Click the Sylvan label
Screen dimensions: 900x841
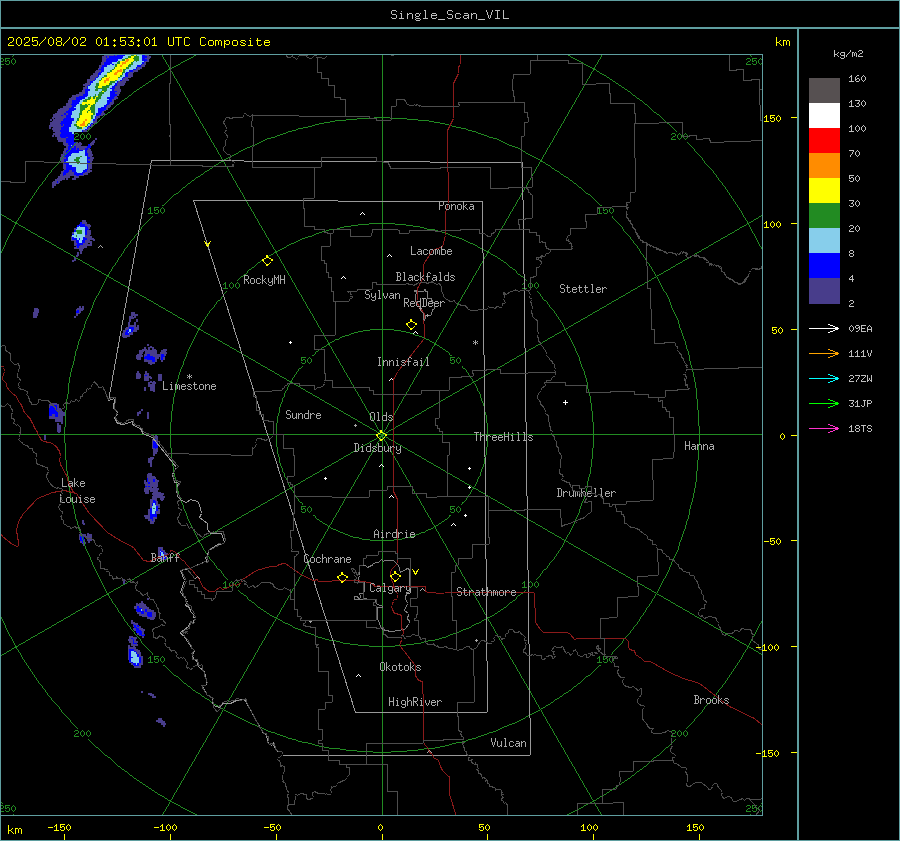382,295
